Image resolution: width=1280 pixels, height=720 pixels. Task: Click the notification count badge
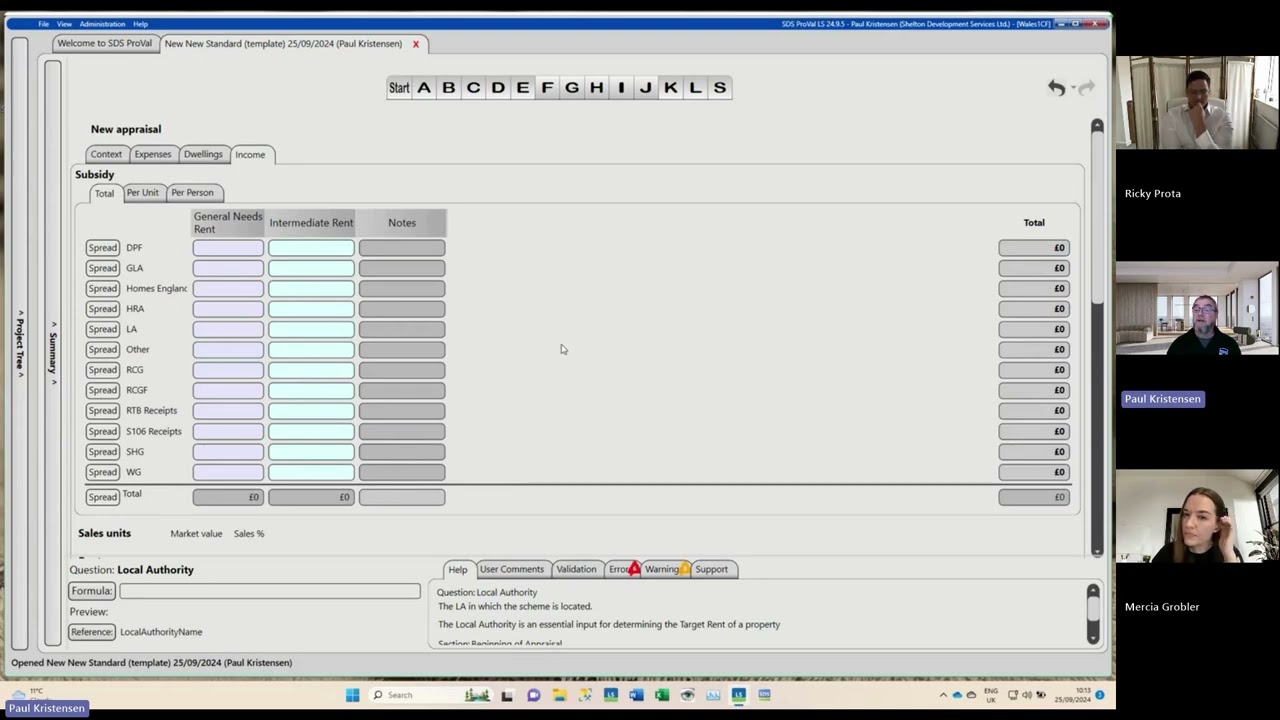pos(1099,695)
